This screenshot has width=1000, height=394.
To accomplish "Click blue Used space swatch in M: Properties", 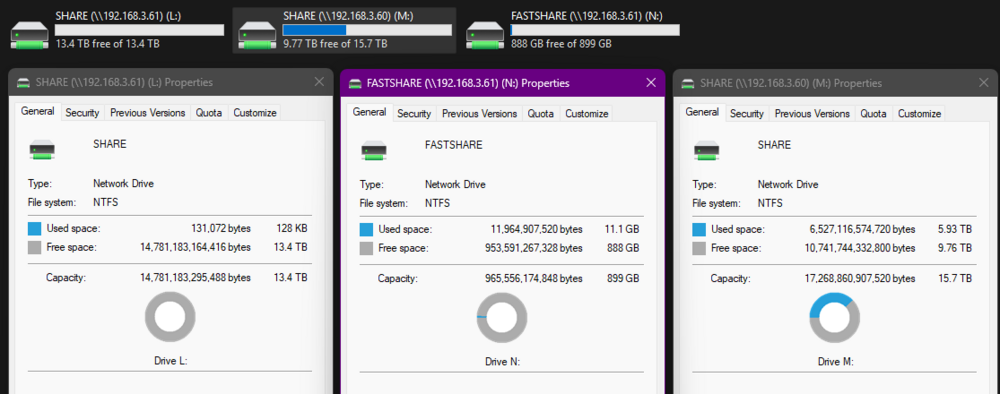I will point(699,230).
